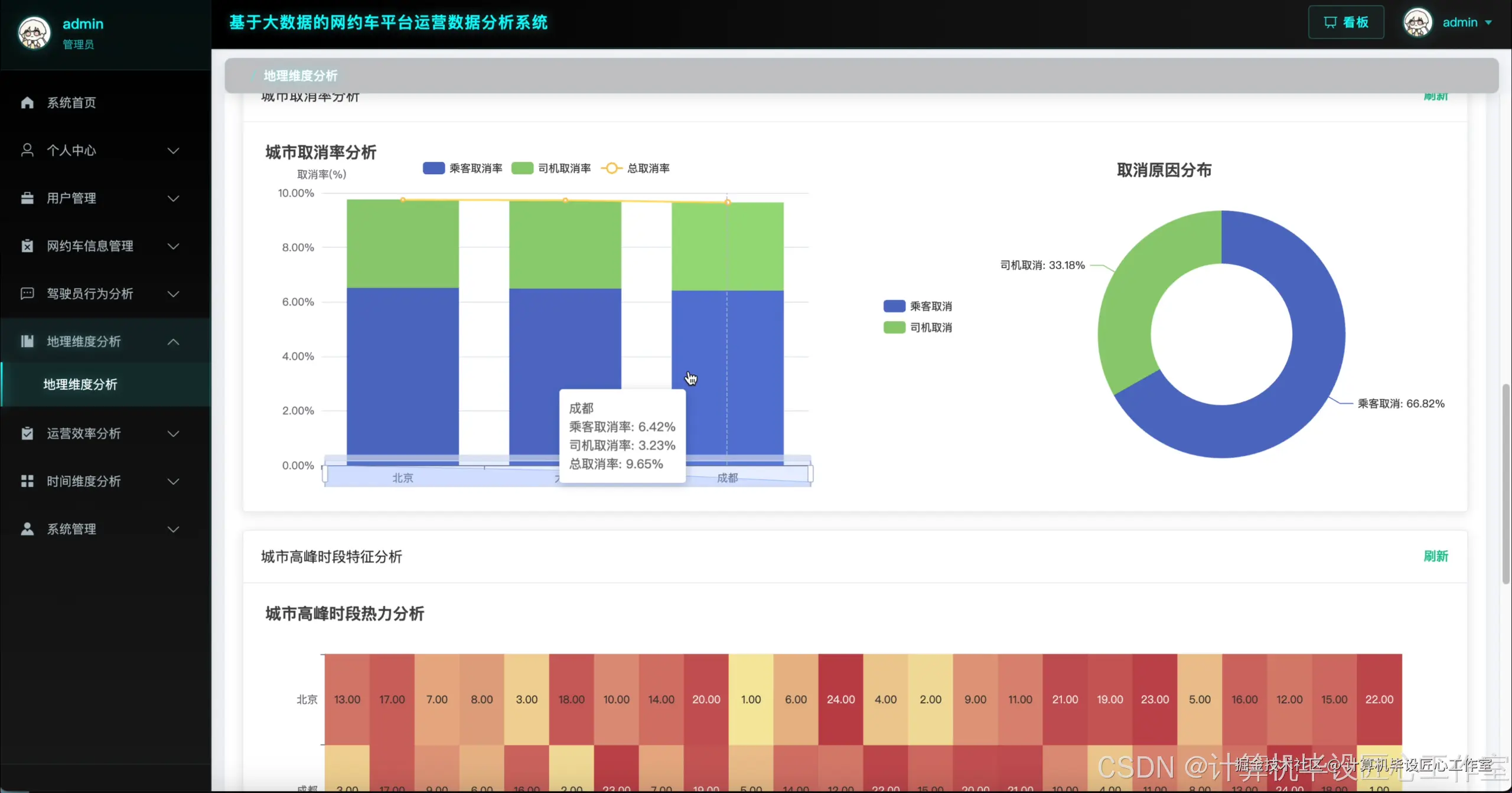The width and height of the screenshot is (1512, 793).
Task: Toggle the 司机取消 pie legend entry
Action: (918, 327)
